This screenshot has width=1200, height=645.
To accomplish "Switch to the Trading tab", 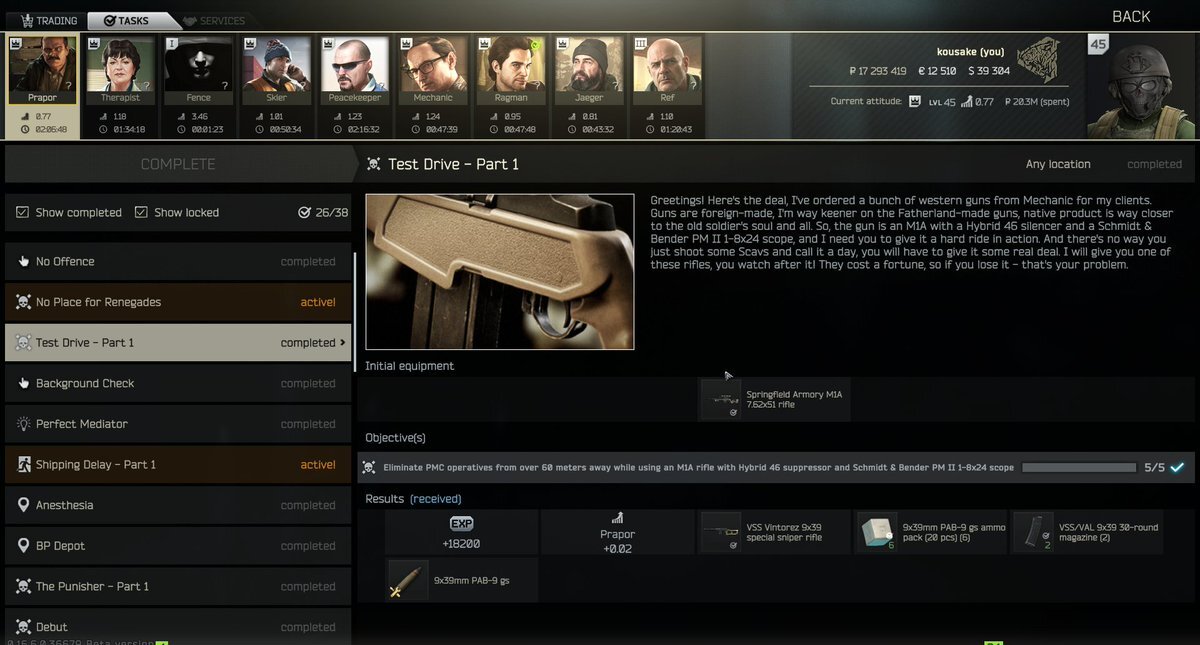I will [48, 20].
